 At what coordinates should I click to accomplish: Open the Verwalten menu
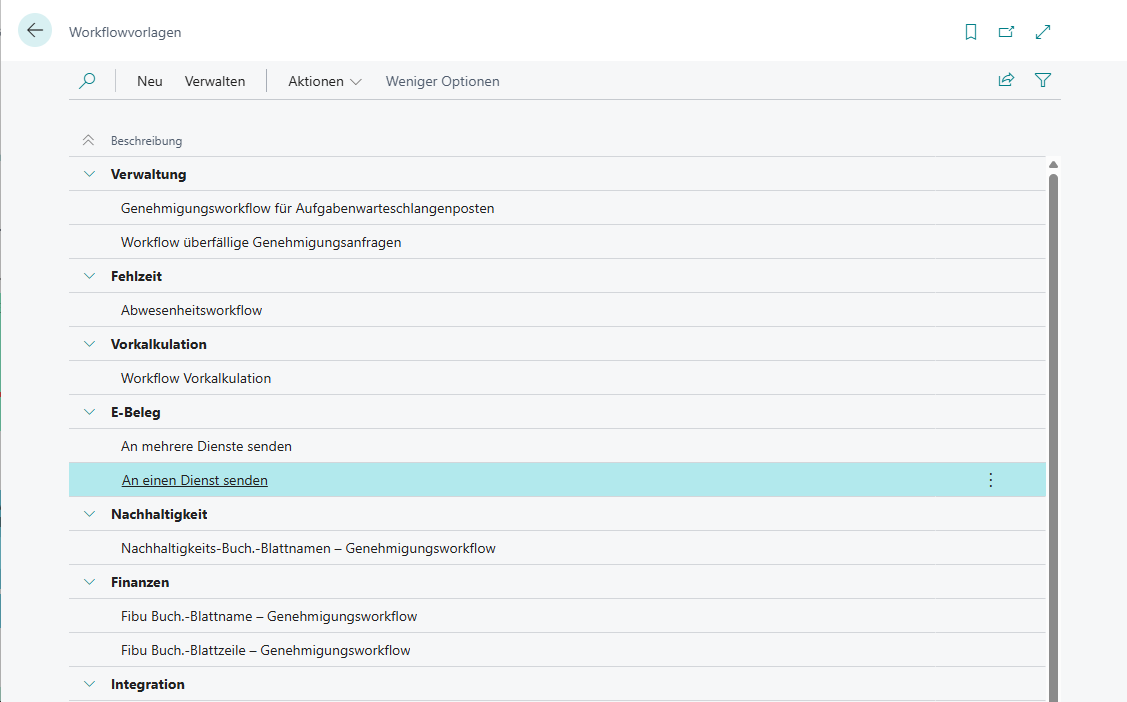pyautogui.click(x=215, y=81)
